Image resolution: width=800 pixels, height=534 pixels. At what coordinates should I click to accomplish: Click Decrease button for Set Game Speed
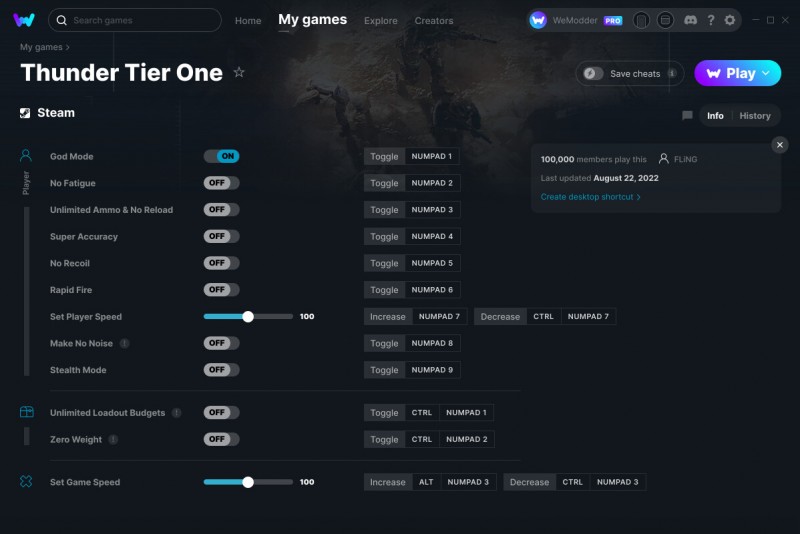(530, 482)
